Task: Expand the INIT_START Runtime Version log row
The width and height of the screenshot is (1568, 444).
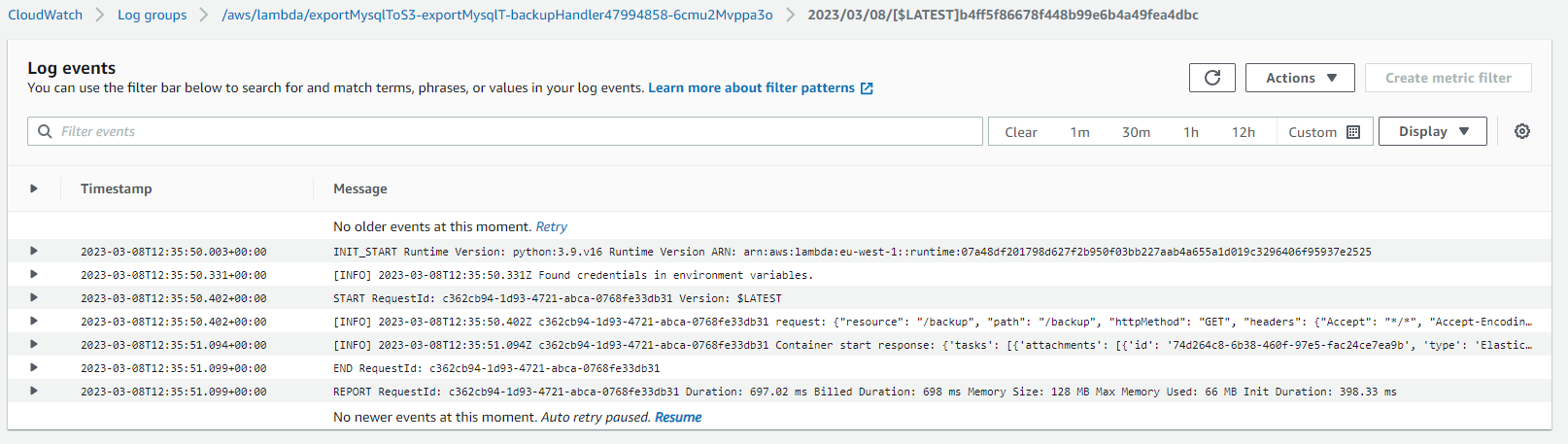Action: [34, 251]
